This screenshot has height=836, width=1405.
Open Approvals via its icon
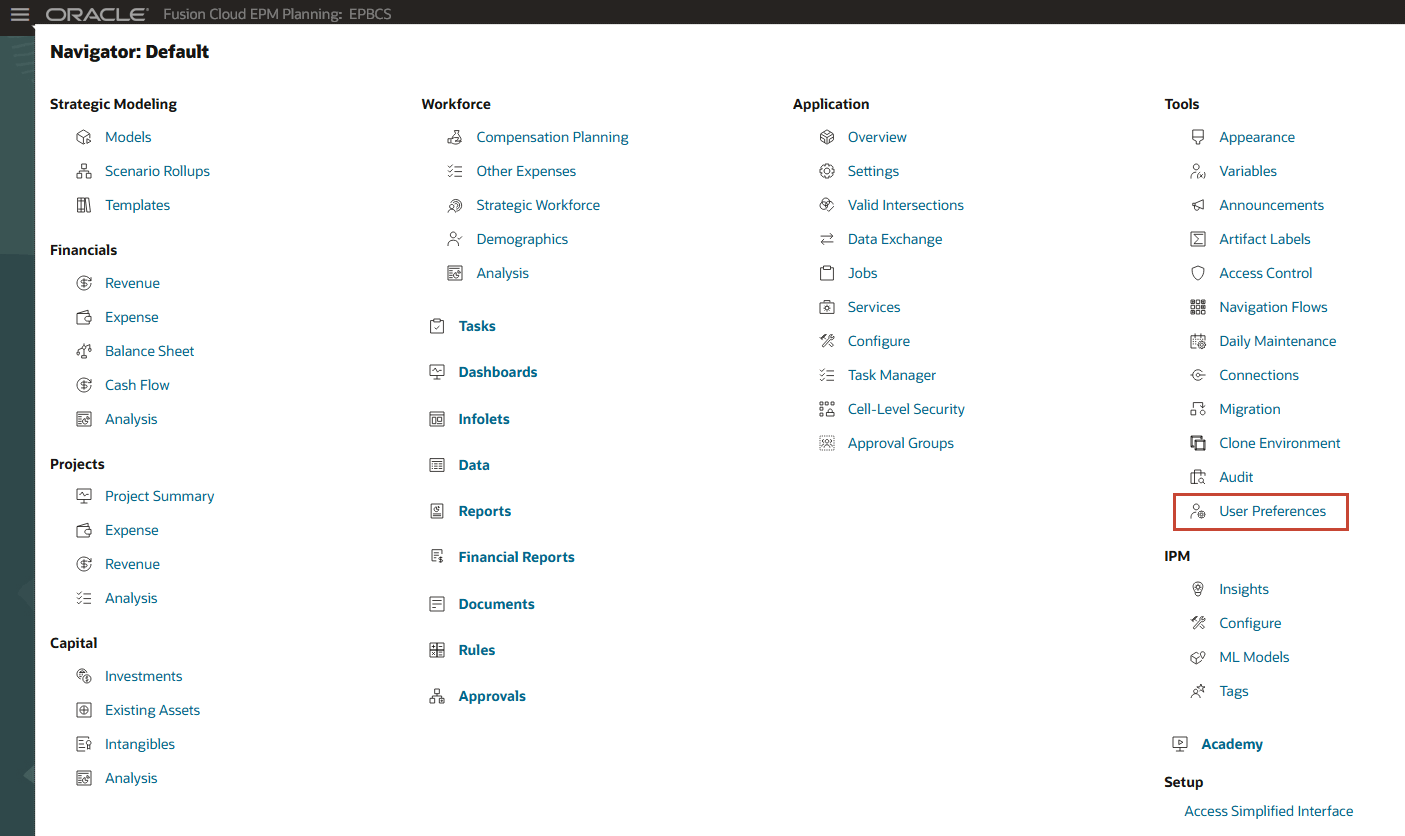[x=437, y=695]
